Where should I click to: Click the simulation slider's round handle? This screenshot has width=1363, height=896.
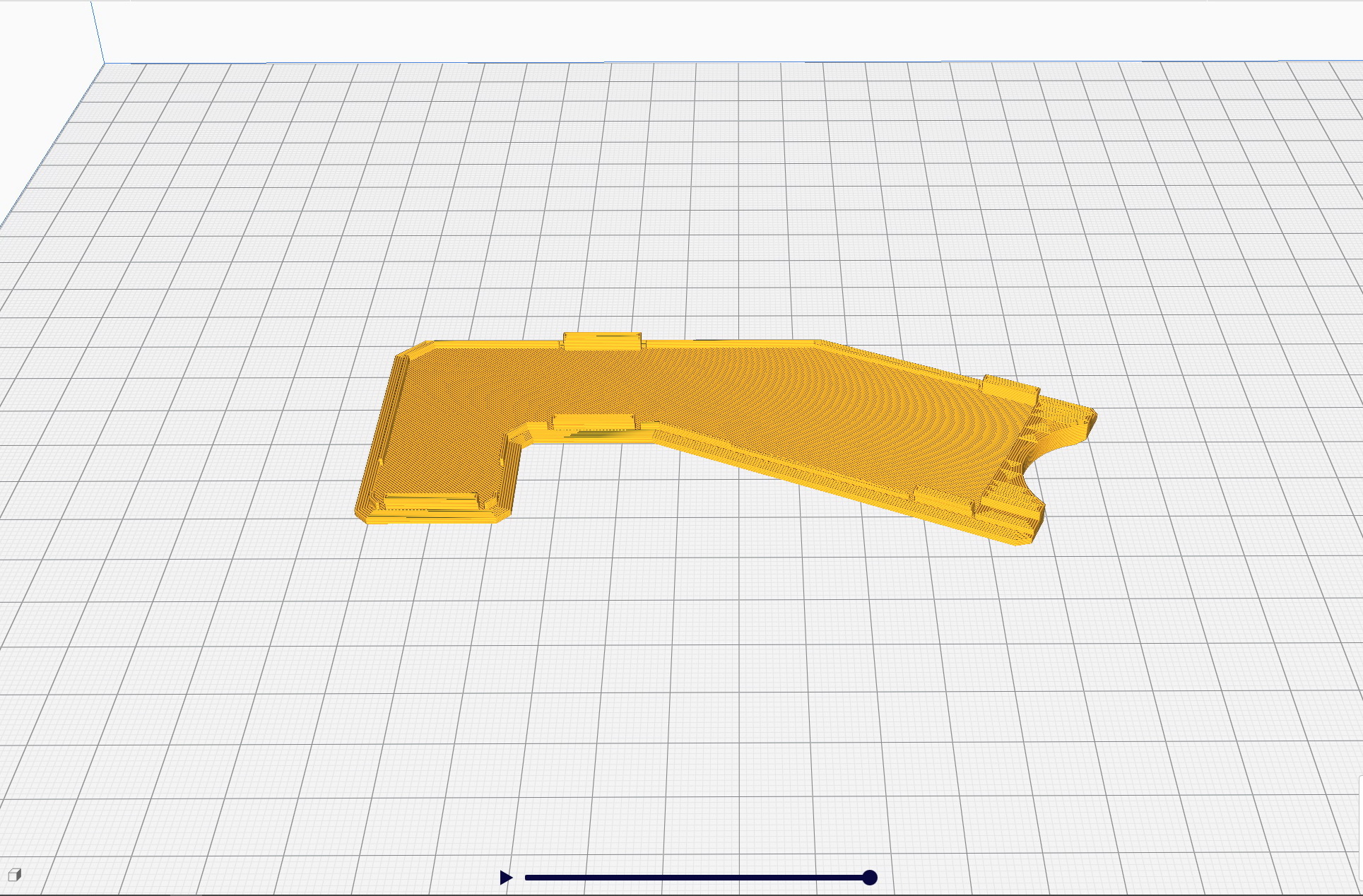click(870, 878)
